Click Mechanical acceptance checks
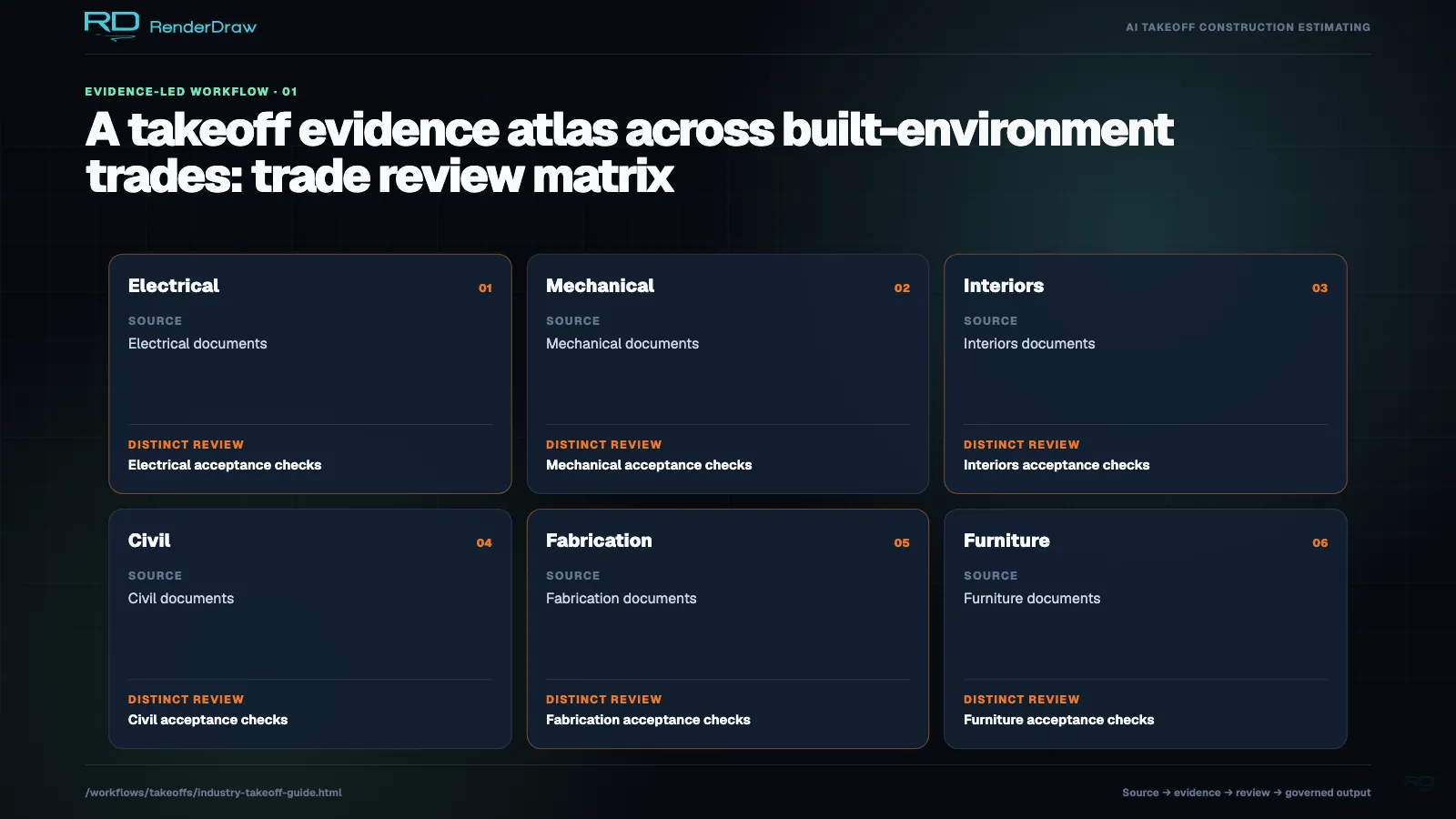Viewport: 1456px width, 819px height. [649, 465]
